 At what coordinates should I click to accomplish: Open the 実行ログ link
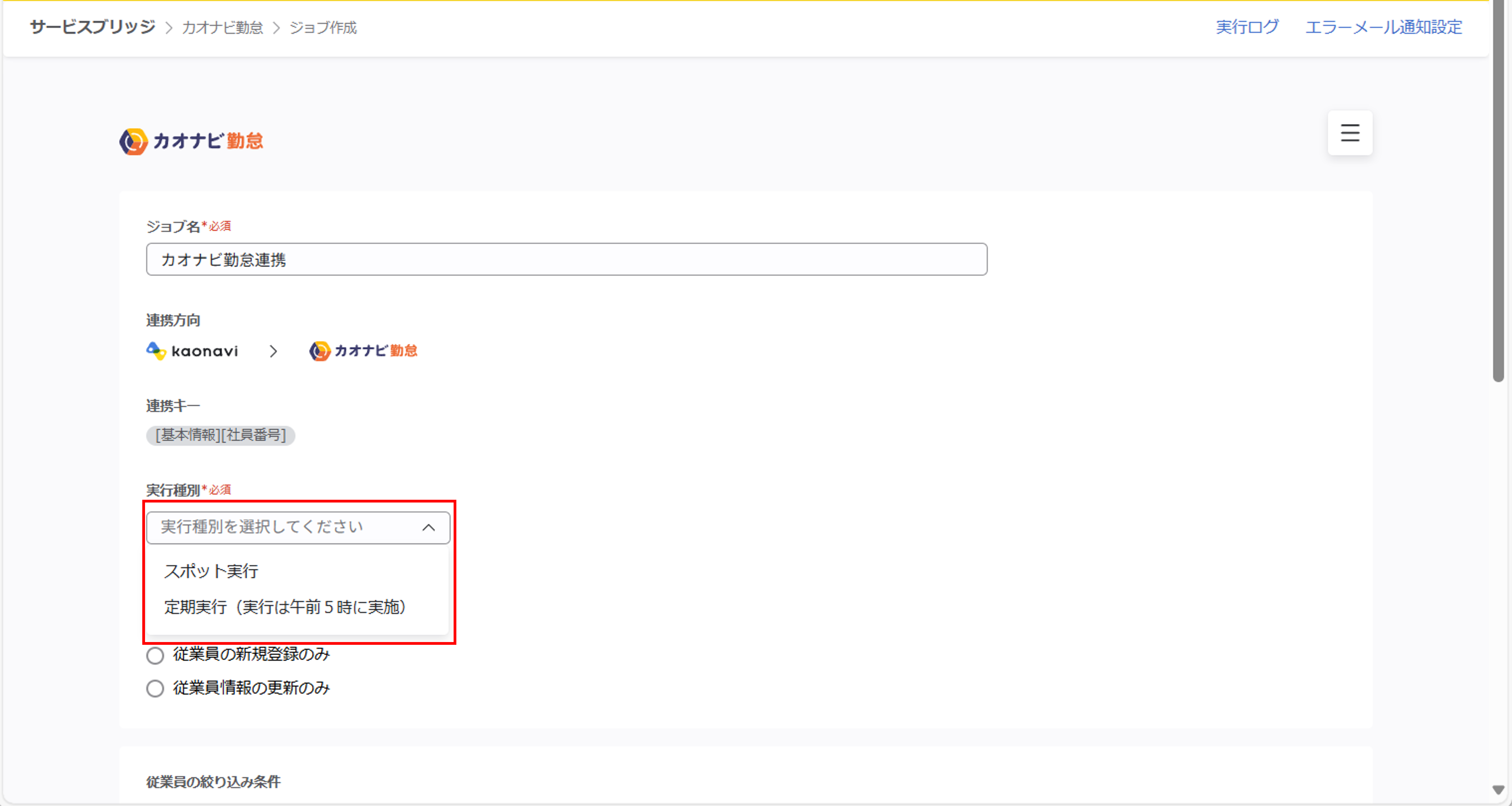point(1247,27)
